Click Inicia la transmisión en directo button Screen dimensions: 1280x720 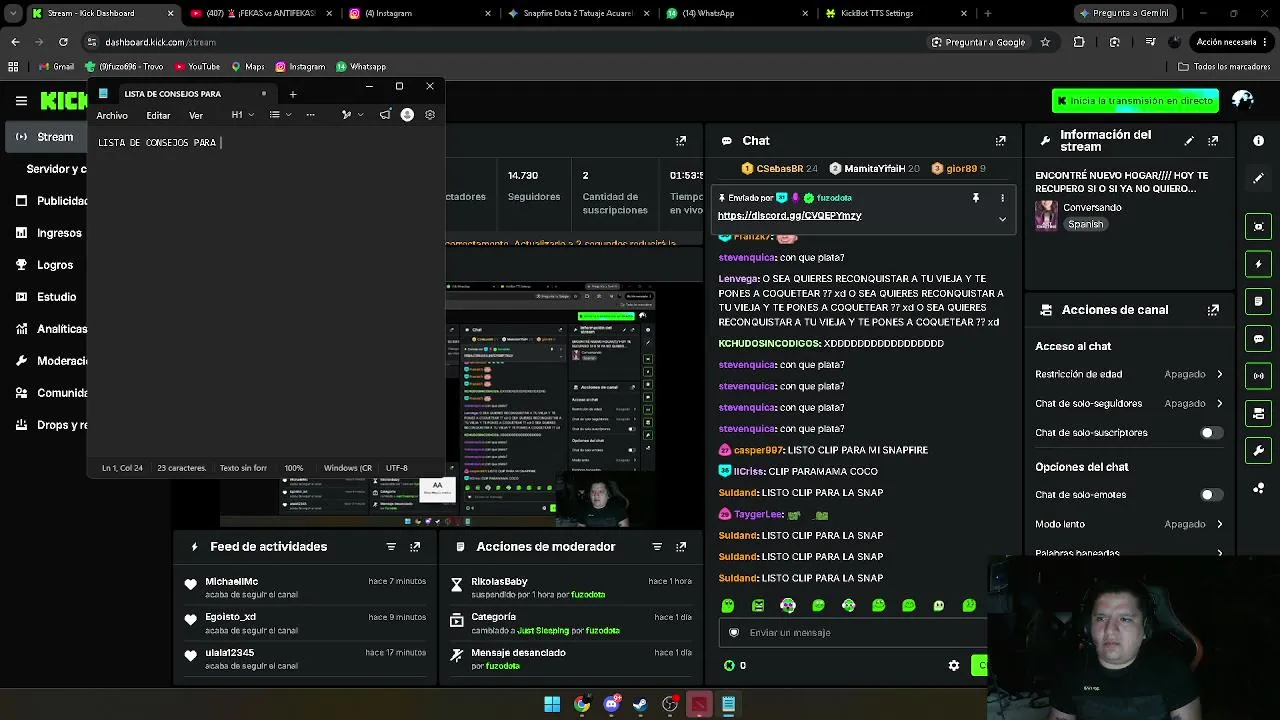click(x=1135, y=101)
